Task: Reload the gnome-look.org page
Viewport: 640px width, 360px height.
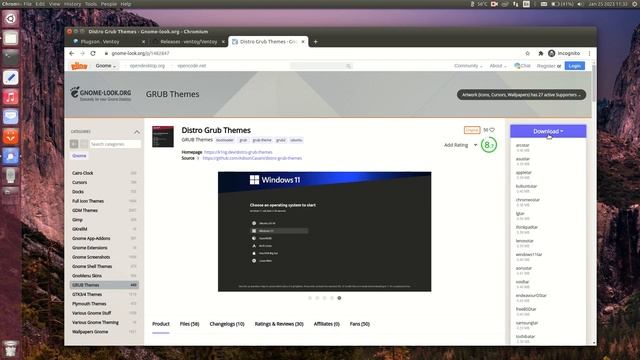Action: pos(93,53)
